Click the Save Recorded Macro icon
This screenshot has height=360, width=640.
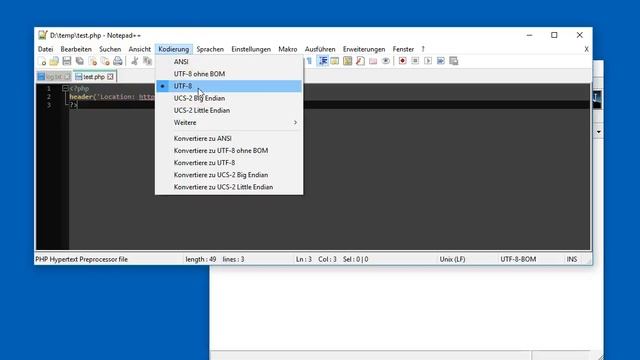click(453, 61)
